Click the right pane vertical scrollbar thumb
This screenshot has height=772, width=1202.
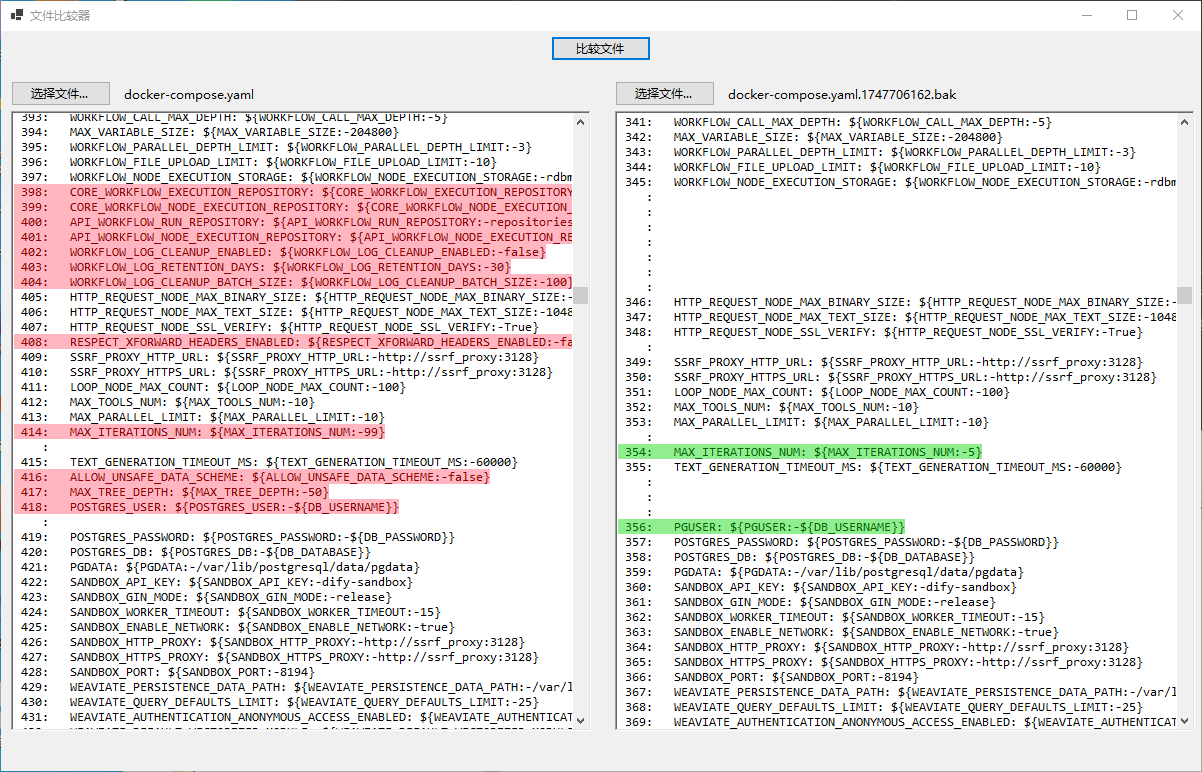1185,295
